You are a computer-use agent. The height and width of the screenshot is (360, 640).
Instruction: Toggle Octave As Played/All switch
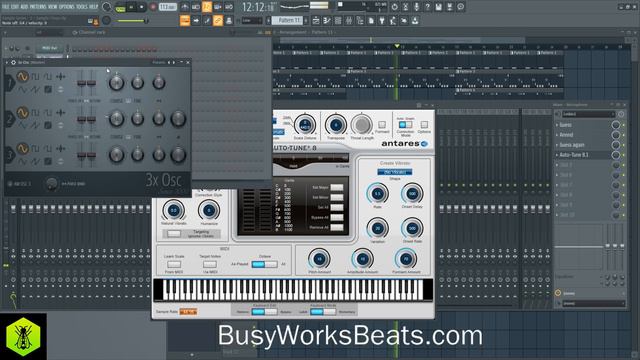pos(264,264)
